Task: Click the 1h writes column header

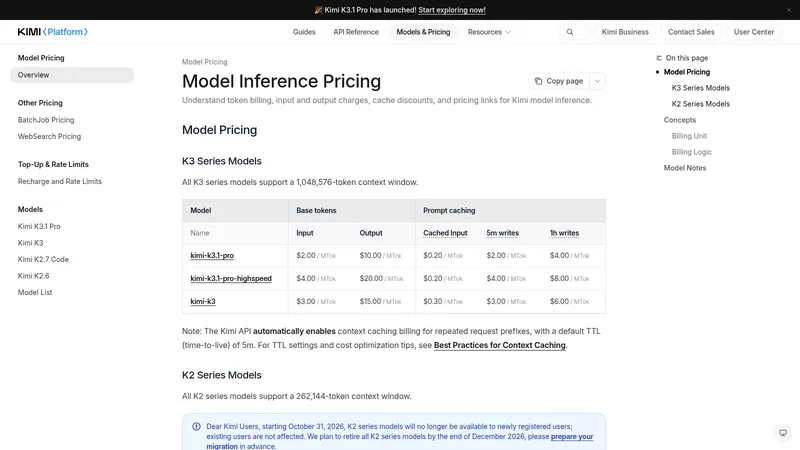Action: 564,233
